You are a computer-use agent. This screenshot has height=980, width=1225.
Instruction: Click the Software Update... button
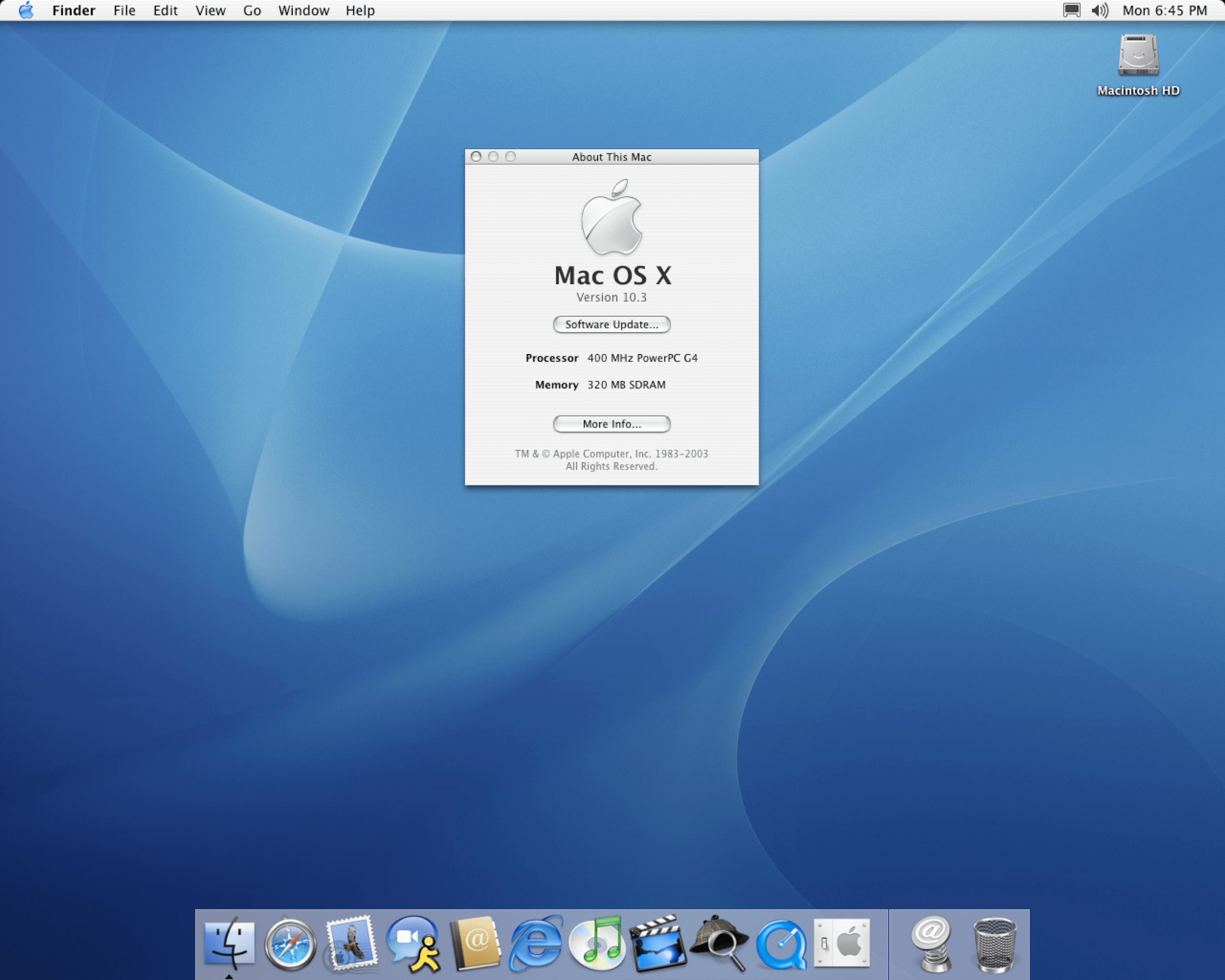[x=611, y=324]
